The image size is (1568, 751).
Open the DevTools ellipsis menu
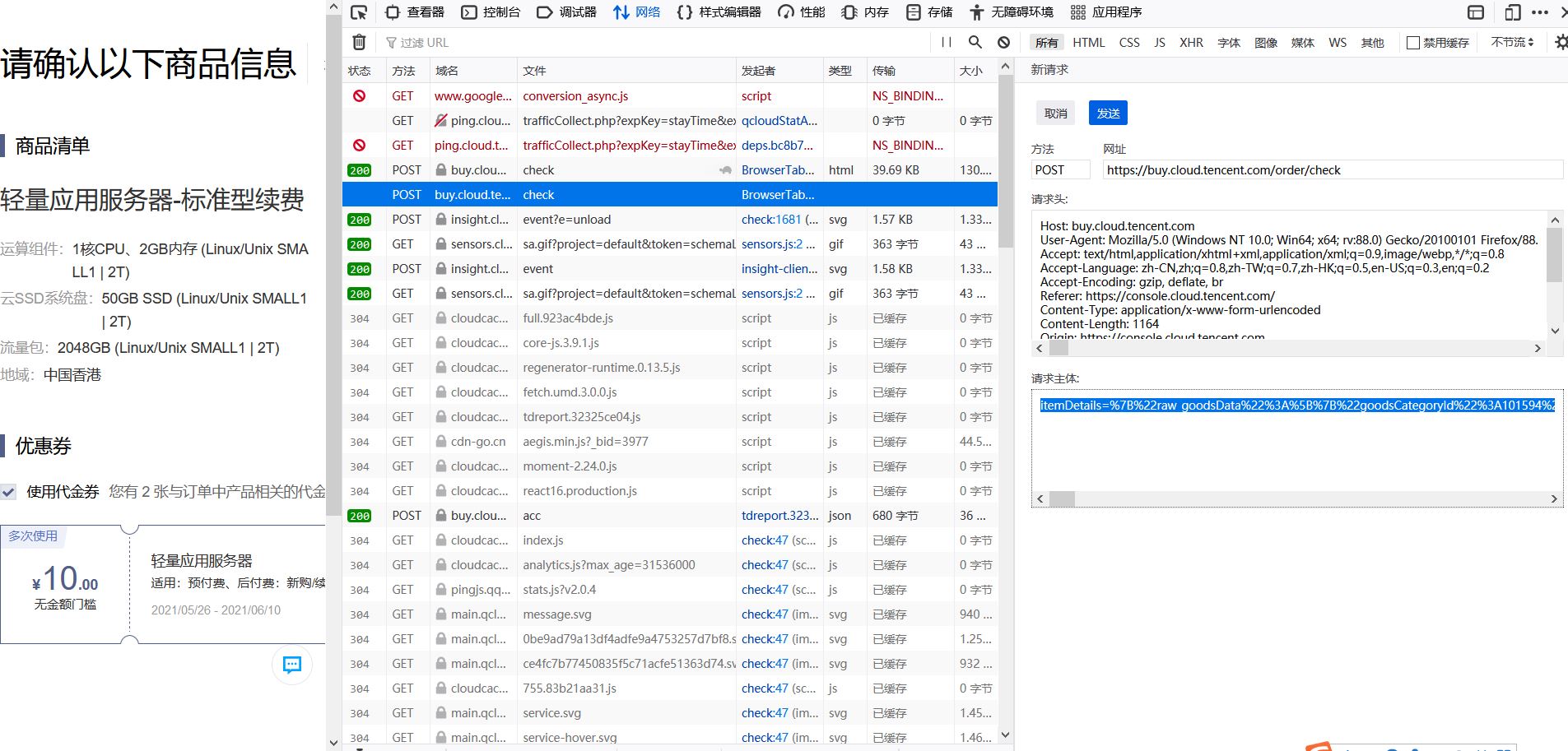coord(1539,12)
